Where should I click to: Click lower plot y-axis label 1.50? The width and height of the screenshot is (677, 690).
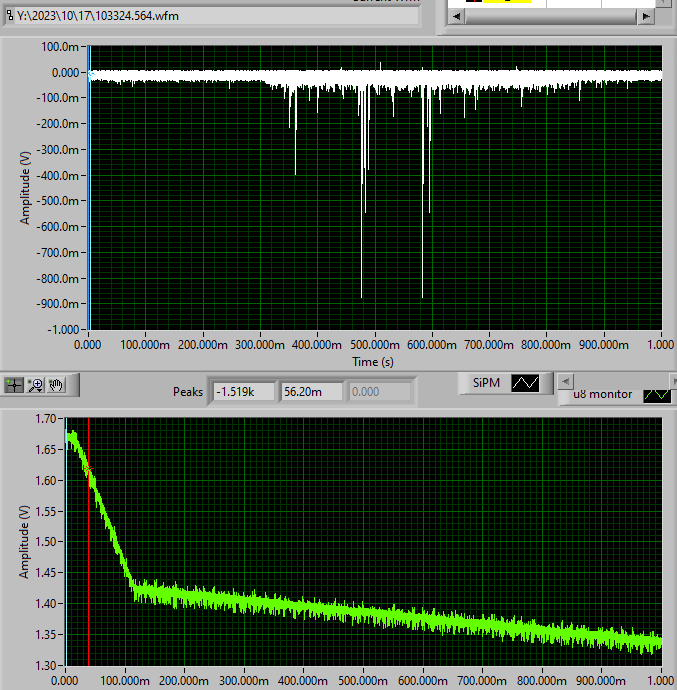point(46,542)
